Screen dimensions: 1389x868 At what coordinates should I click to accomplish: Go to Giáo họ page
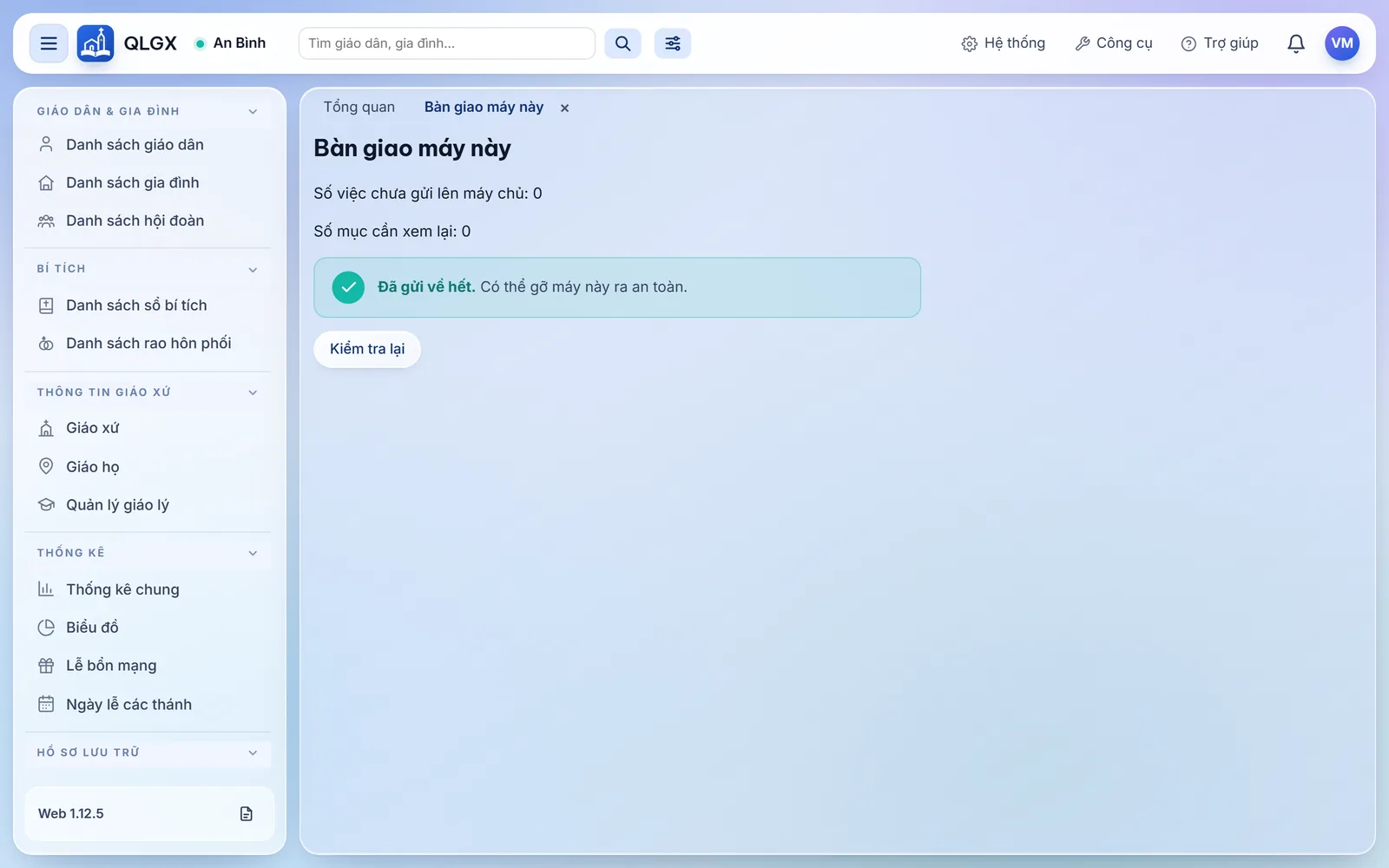click(x=148, y=467)
